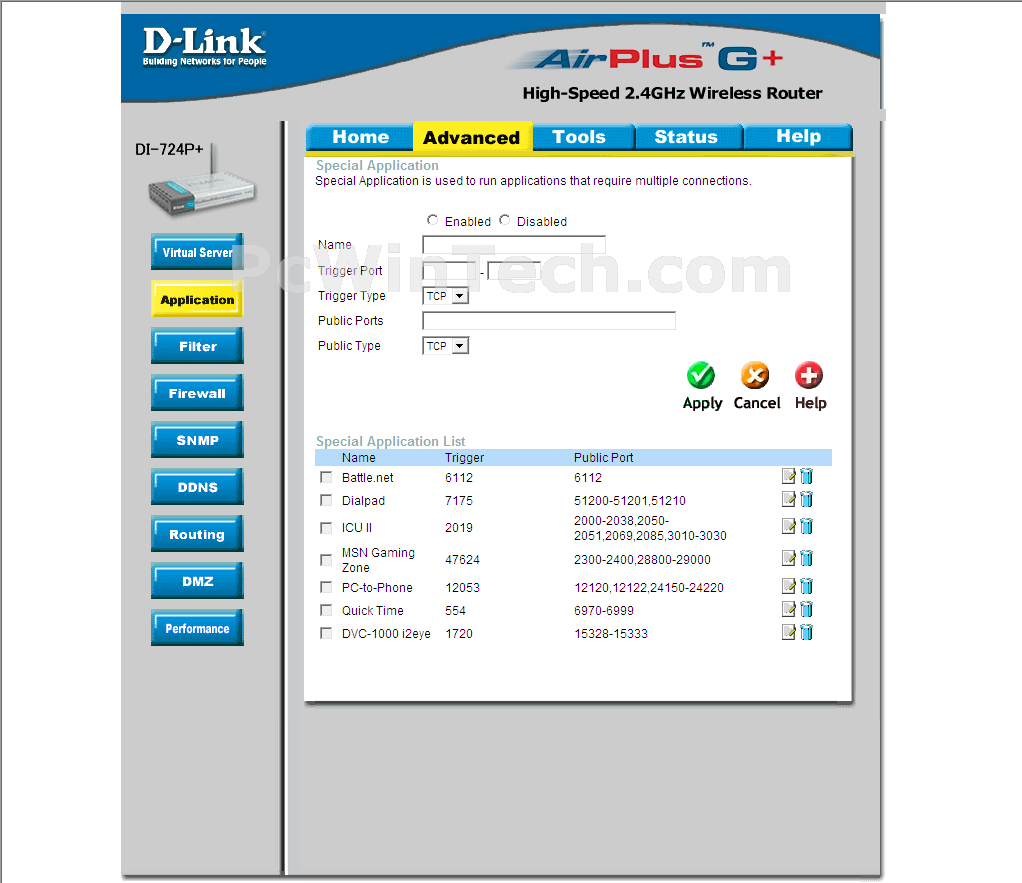
Task: Click trigger port value 47624
Action: click(462, 560)
